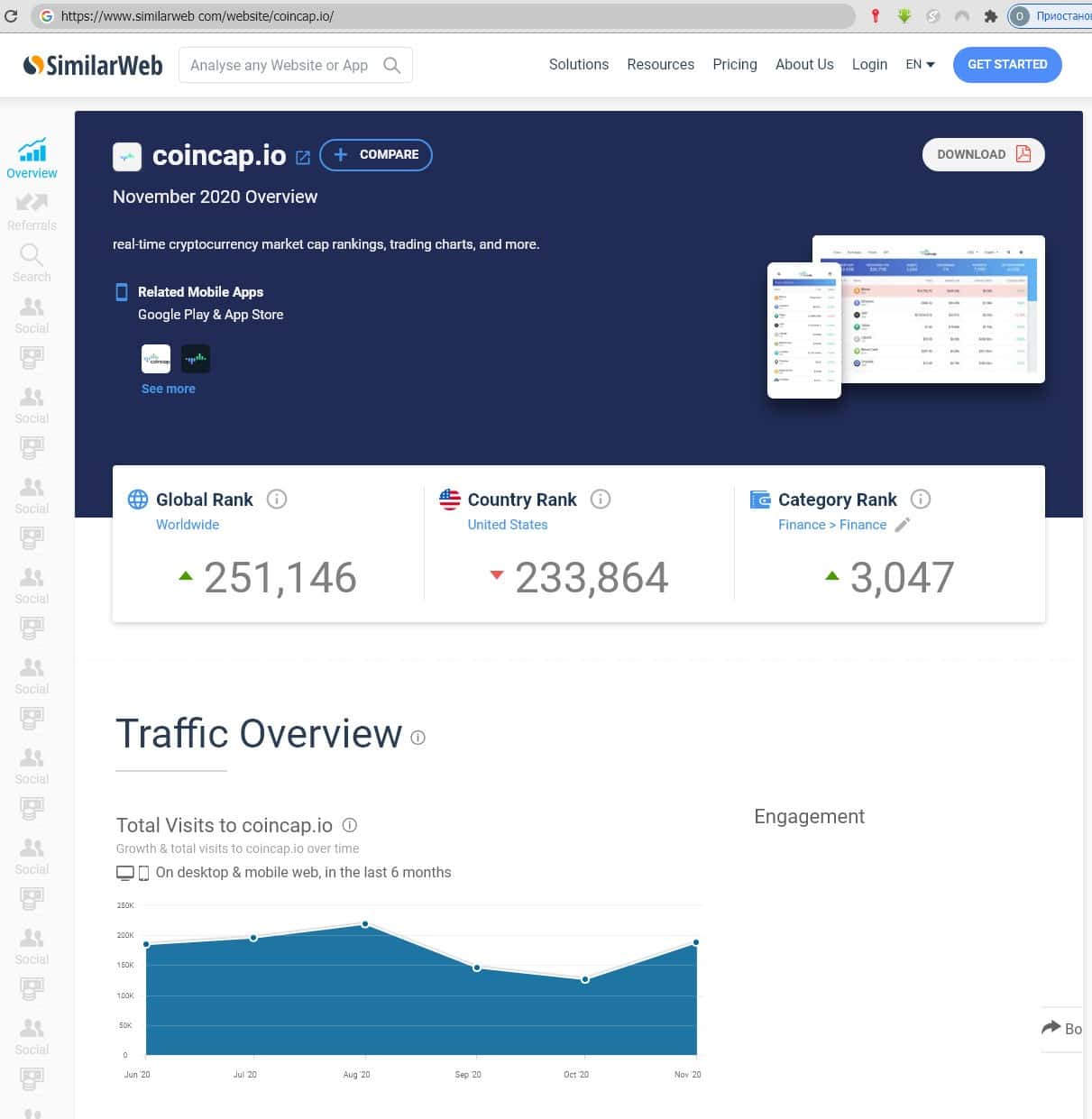
Task: Select the Sep '20 chart data point
Action: point(477,968)
